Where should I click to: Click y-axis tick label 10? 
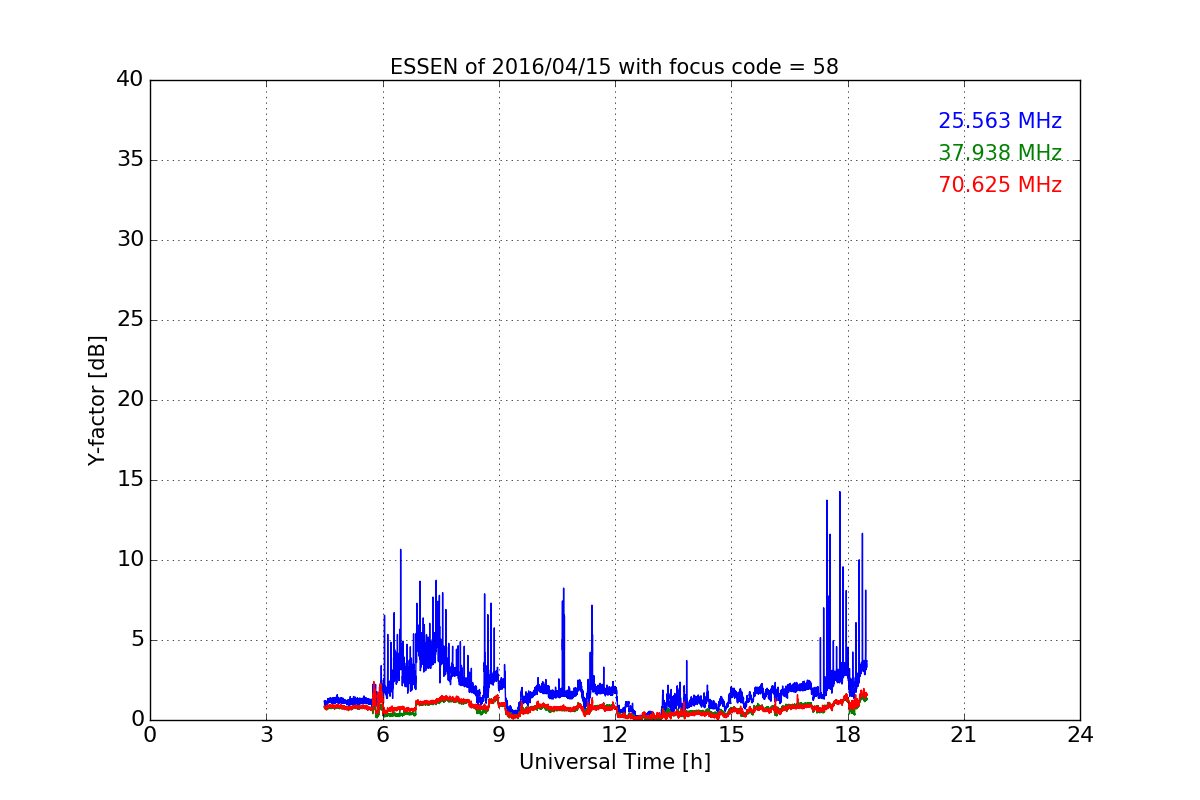(x=129, y=560)
